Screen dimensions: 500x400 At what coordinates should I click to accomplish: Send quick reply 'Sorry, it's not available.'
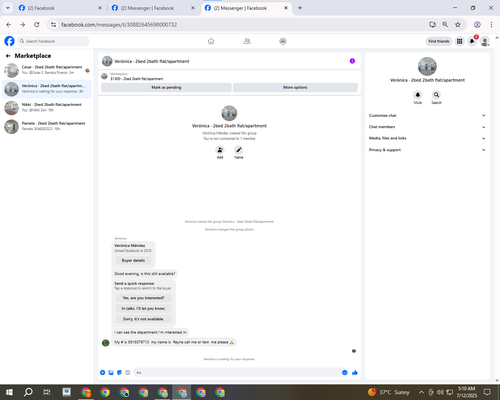tap(143, 319)
